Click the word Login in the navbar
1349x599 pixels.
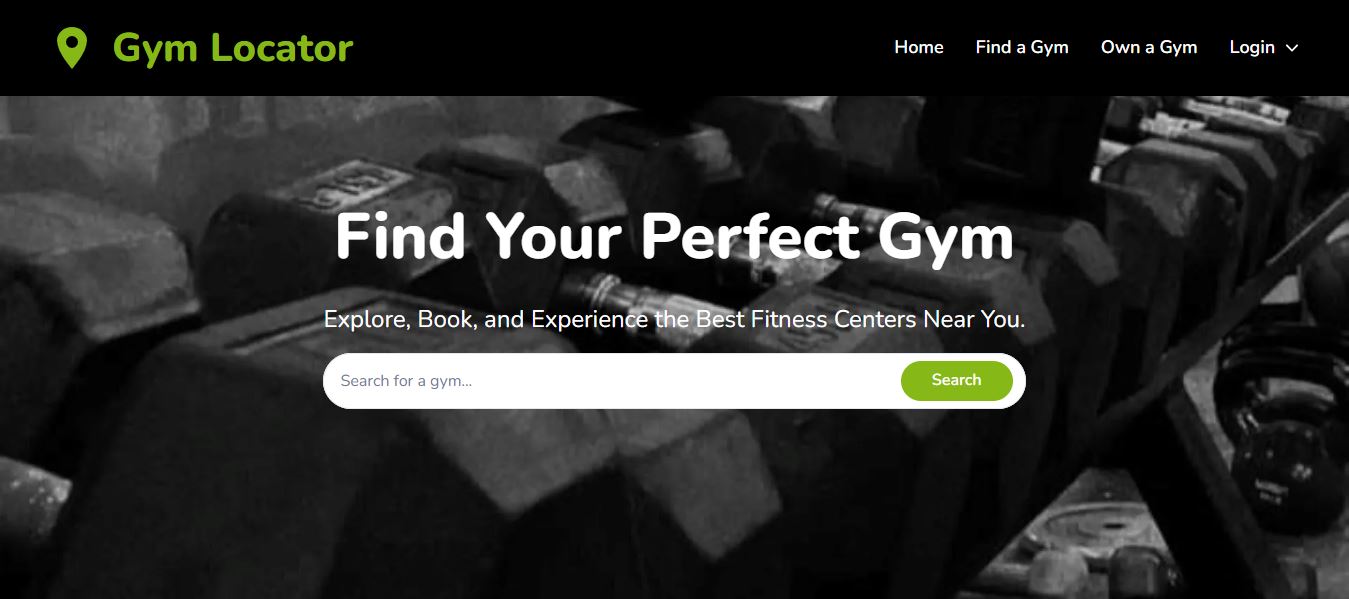(x=1252, y=47)
